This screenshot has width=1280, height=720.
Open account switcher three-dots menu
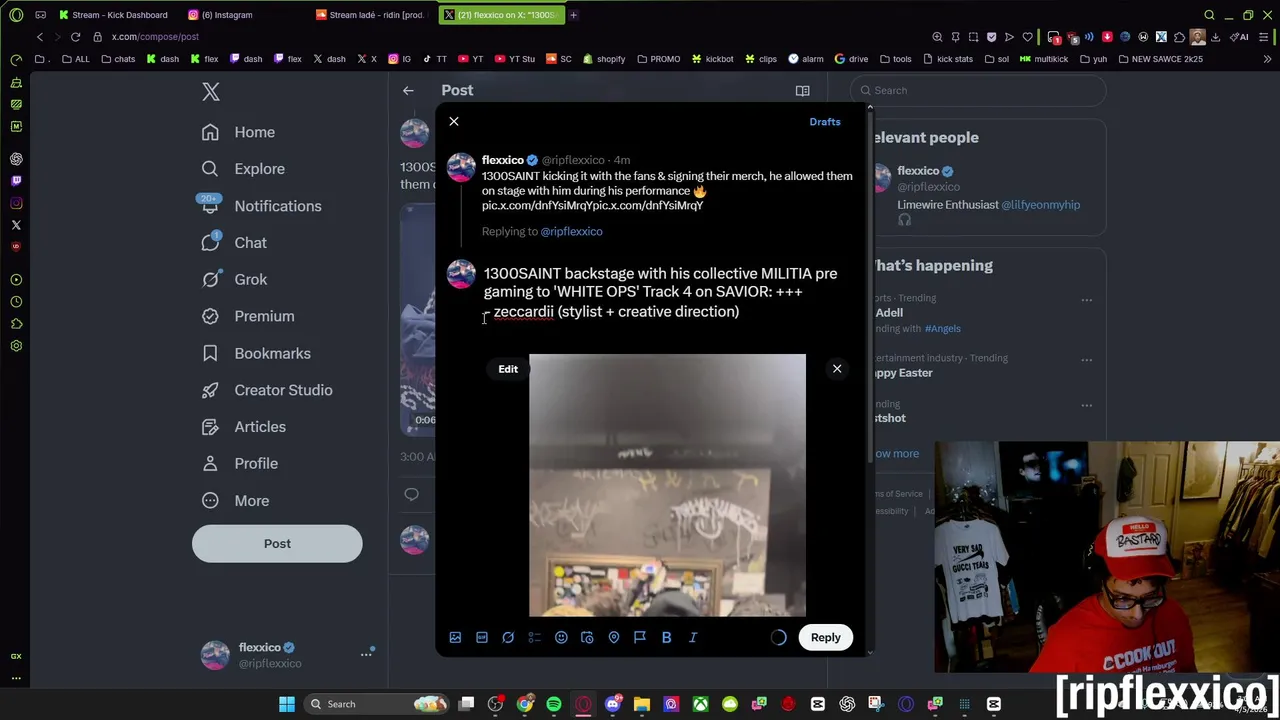click(366, 654)
